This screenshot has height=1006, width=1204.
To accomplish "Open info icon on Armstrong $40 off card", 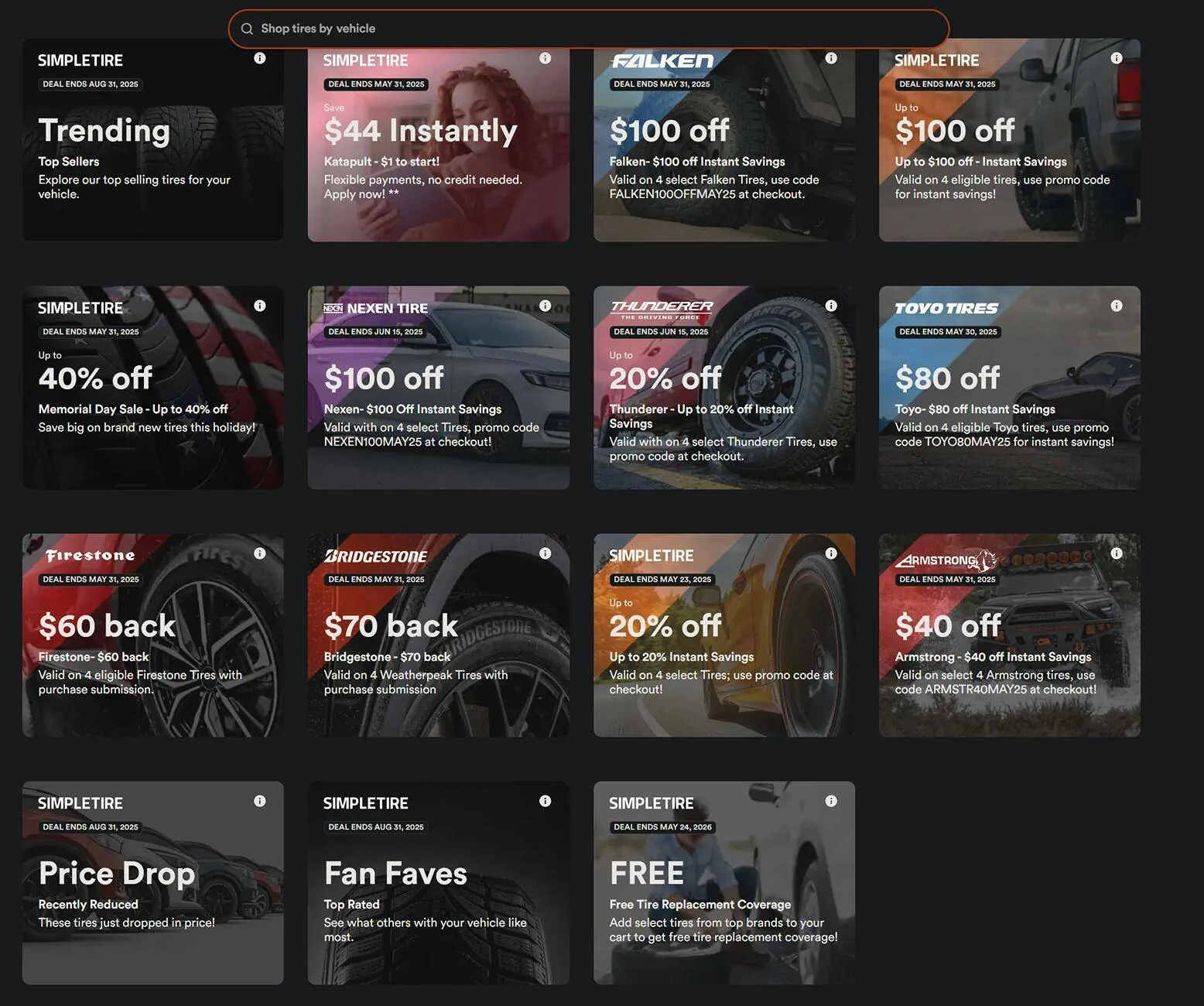I will (x=1117, y=553).
